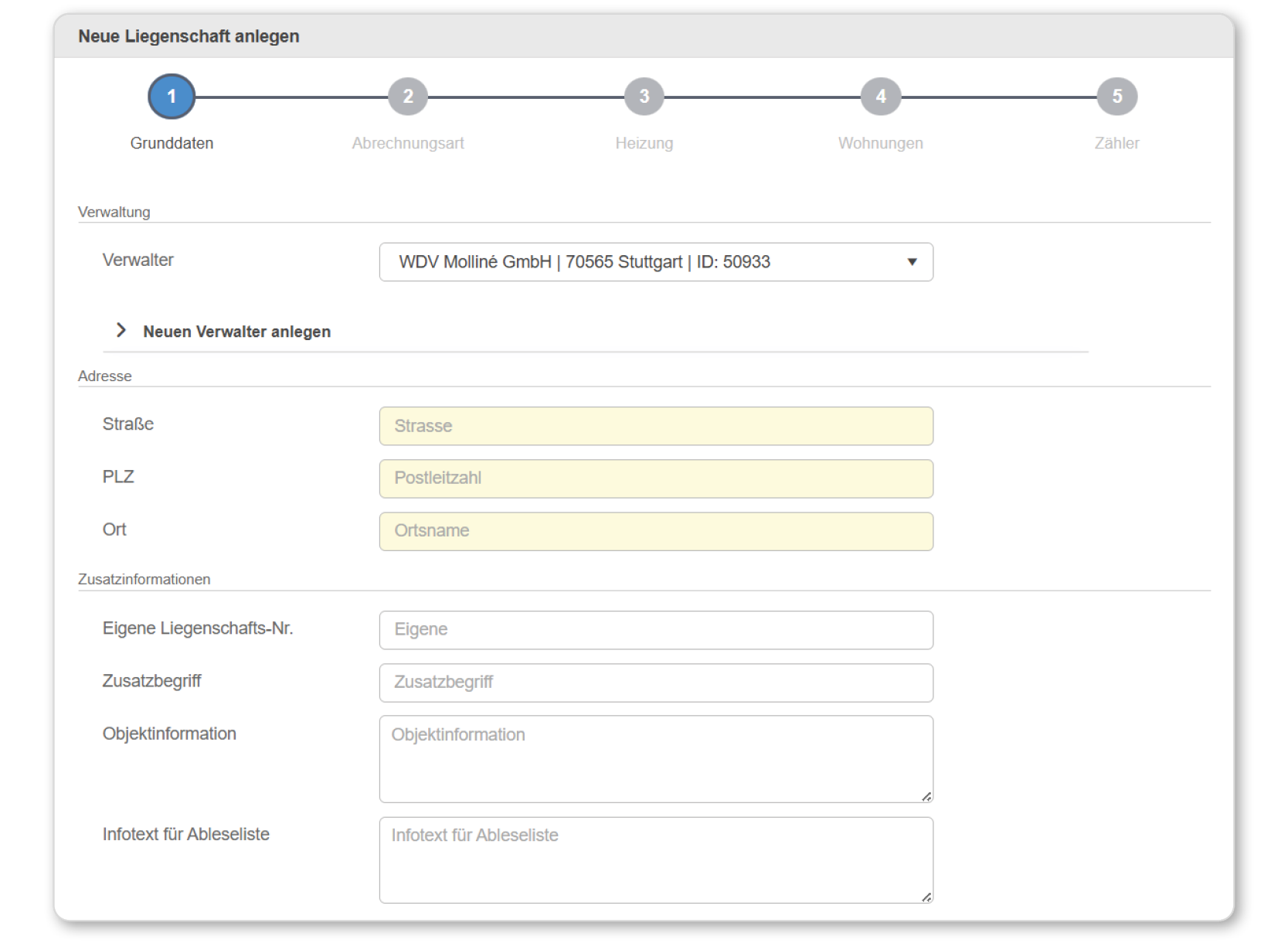Click the Objektinformation textarea resize handle
The width and height of the screenshot is (1288, 950).
point(926,796)
